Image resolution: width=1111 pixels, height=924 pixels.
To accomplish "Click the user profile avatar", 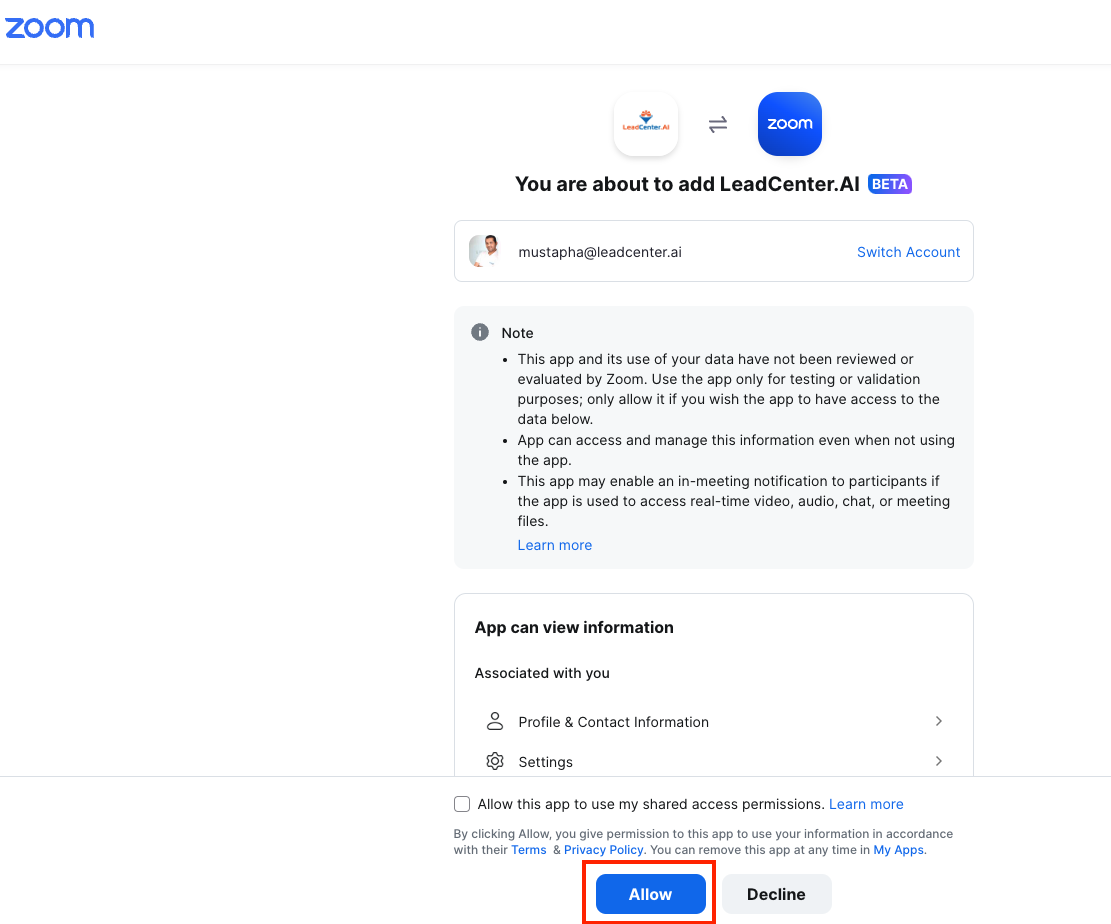I will (485, 251).
